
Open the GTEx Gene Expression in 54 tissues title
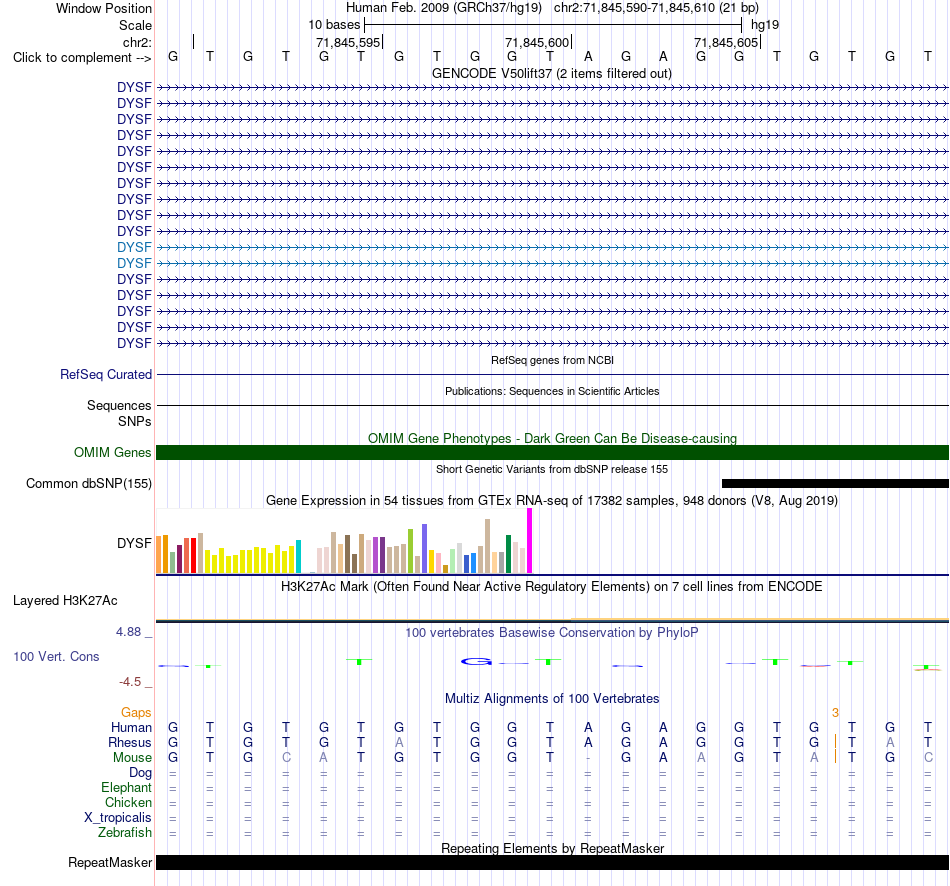[552, 501]
